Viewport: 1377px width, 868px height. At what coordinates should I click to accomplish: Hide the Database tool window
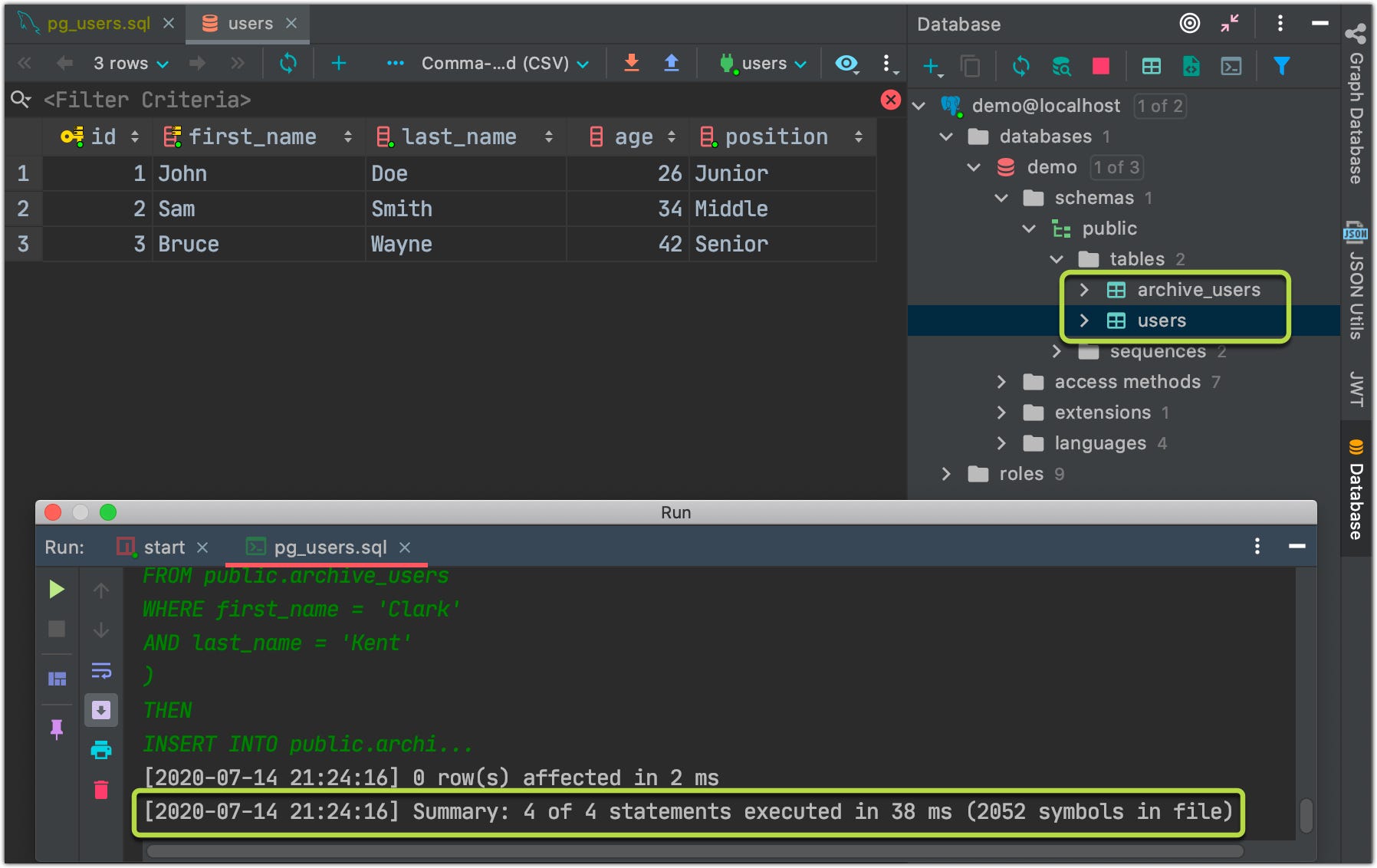click(1319, 24)
